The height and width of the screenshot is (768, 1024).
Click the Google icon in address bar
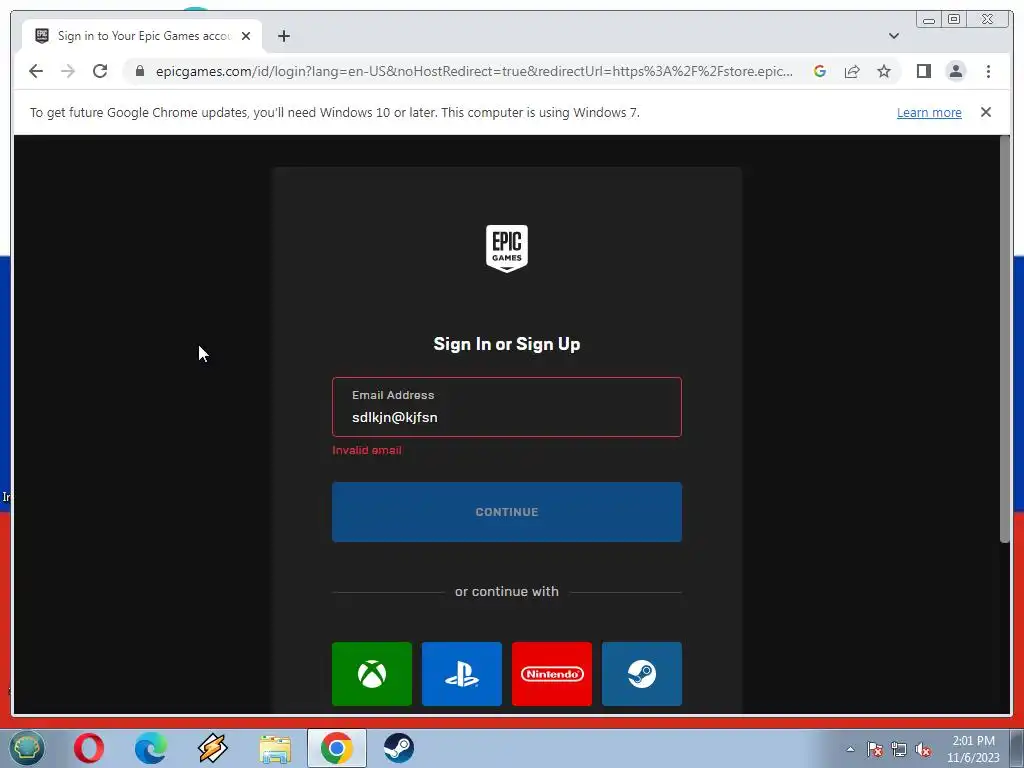820,71
